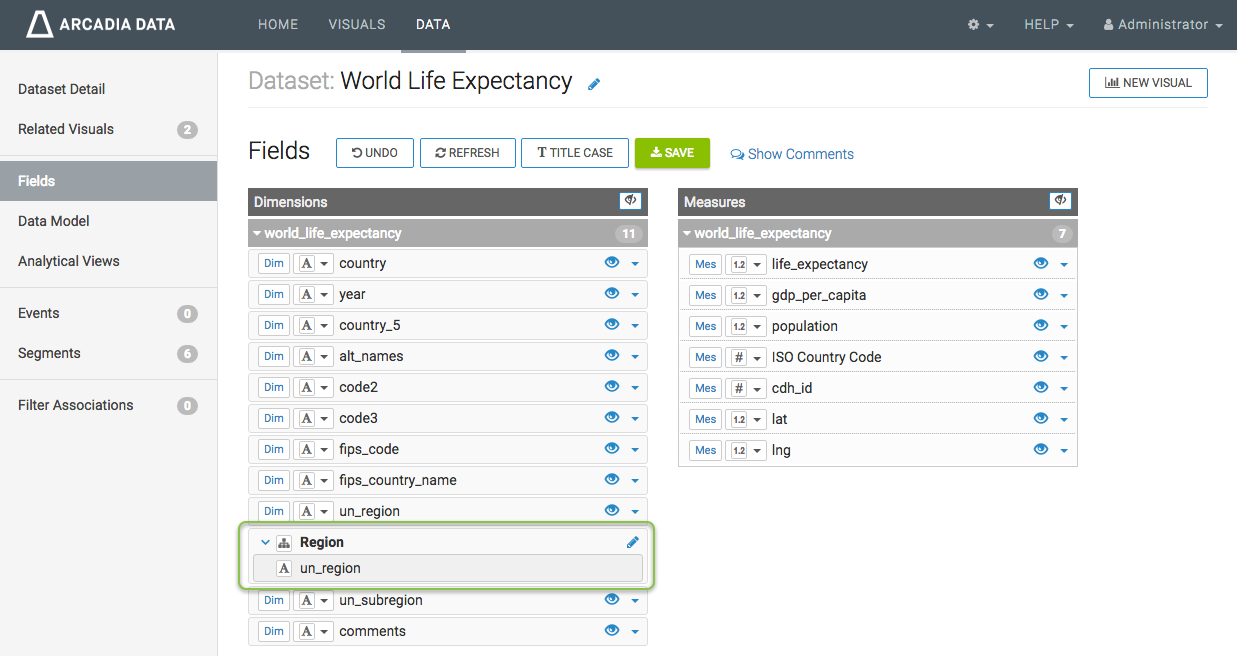
Task: Click the pencil icon beside dataset title
Action: (x=594, y=84)
